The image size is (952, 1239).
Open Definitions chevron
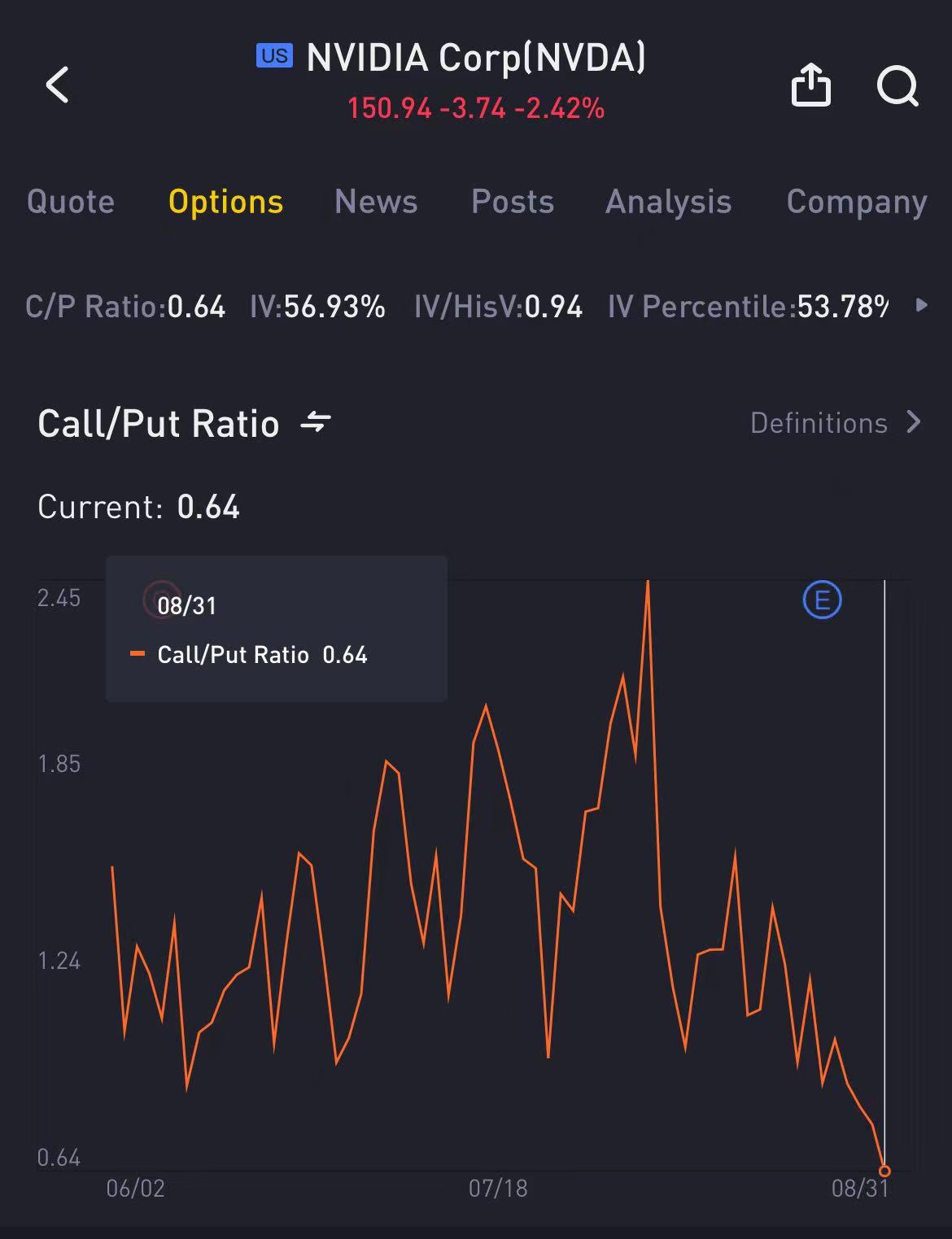[915, 422]
